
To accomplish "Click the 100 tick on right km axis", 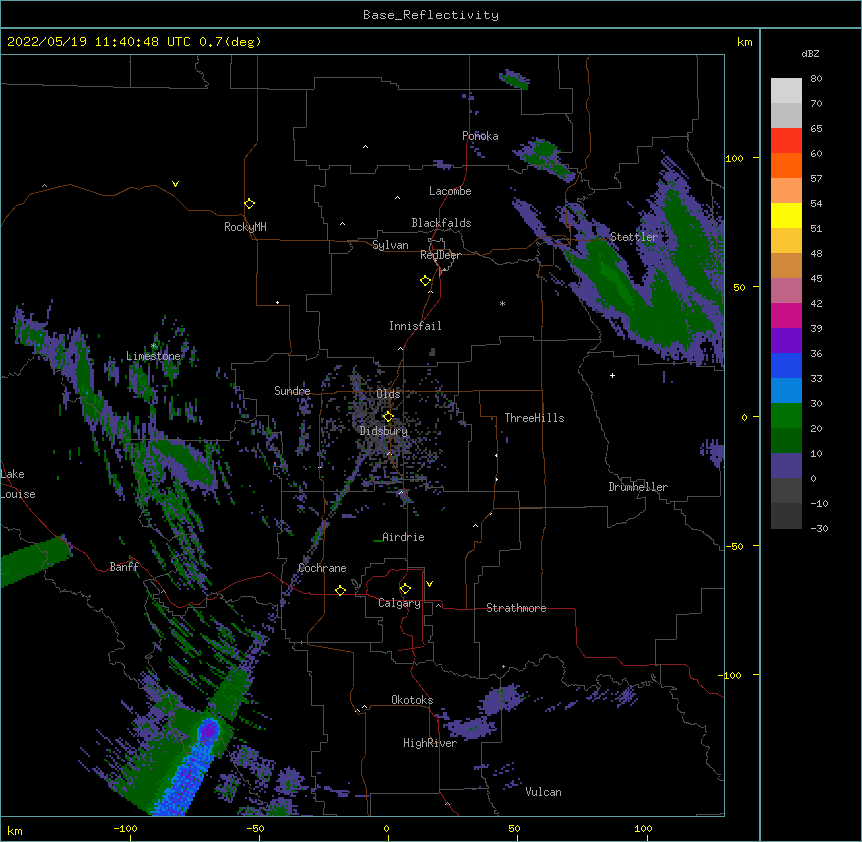I will point(734,158).
